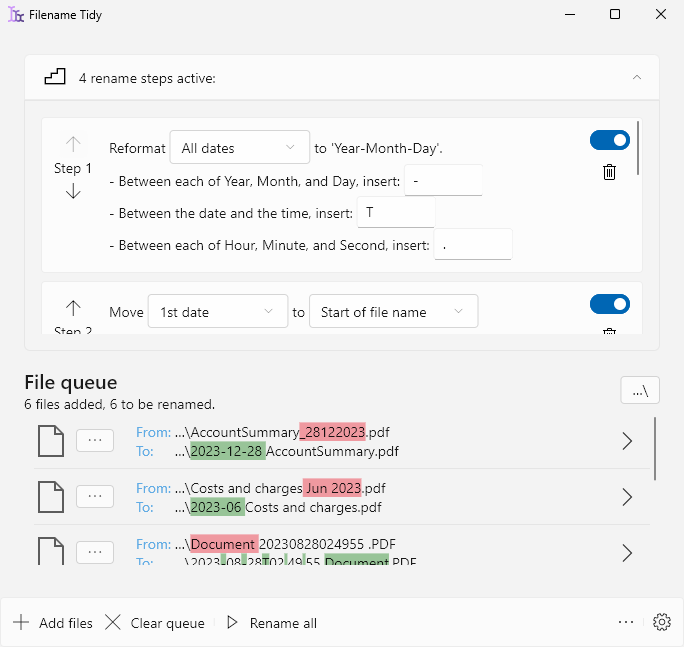Delete Step 1 using trash icon
The image size is (684, 647).
[x=609, y=172]
